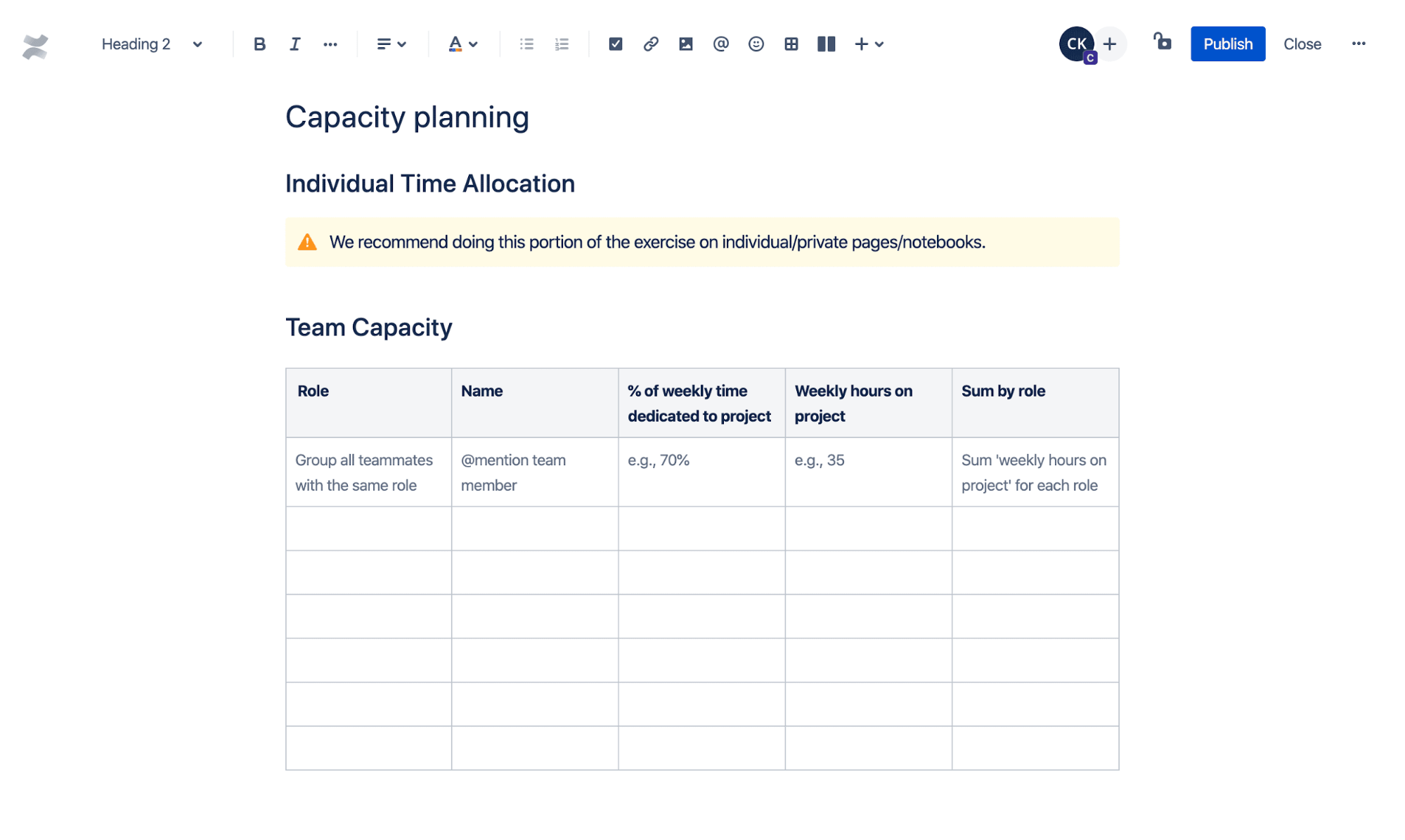Expand the text color dropdown arrow
The image size is (1405, 840).
pyautogui.click(x=473, y=44)
